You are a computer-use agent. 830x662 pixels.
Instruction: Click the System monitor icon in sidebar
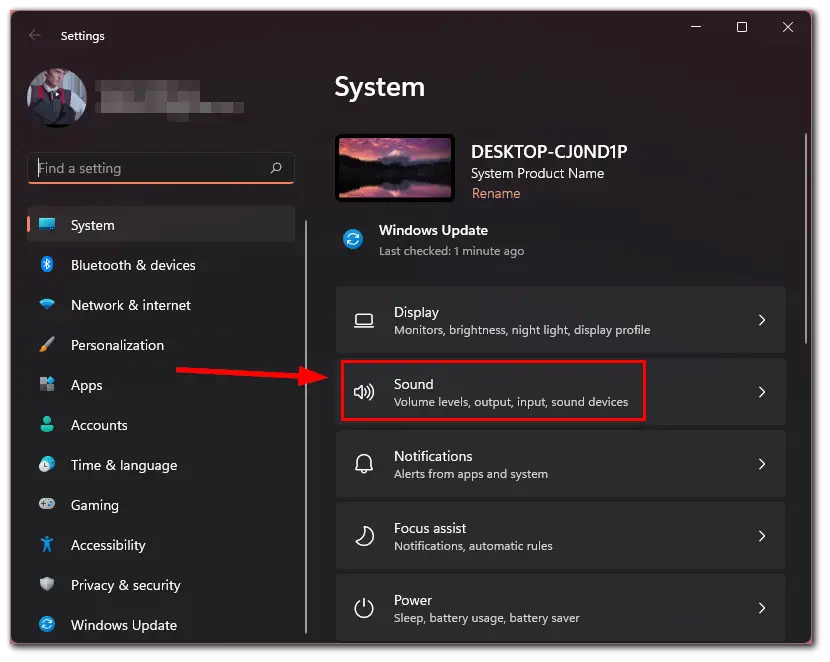47,224
